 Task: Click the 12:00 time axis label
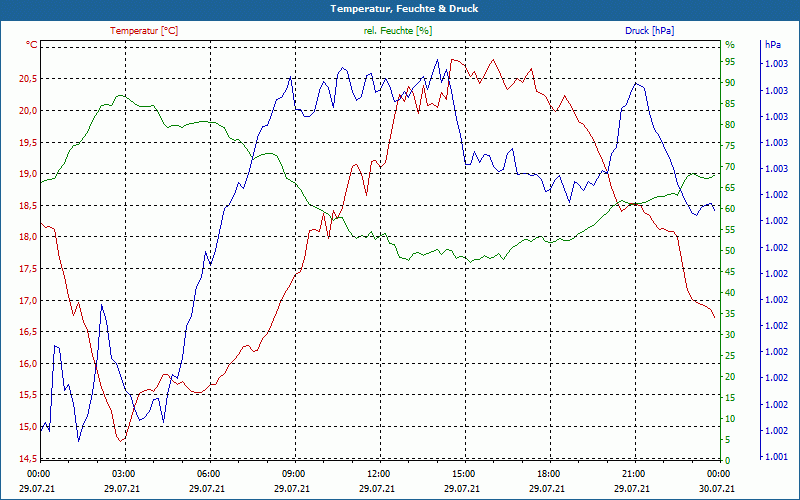point(378,474)
